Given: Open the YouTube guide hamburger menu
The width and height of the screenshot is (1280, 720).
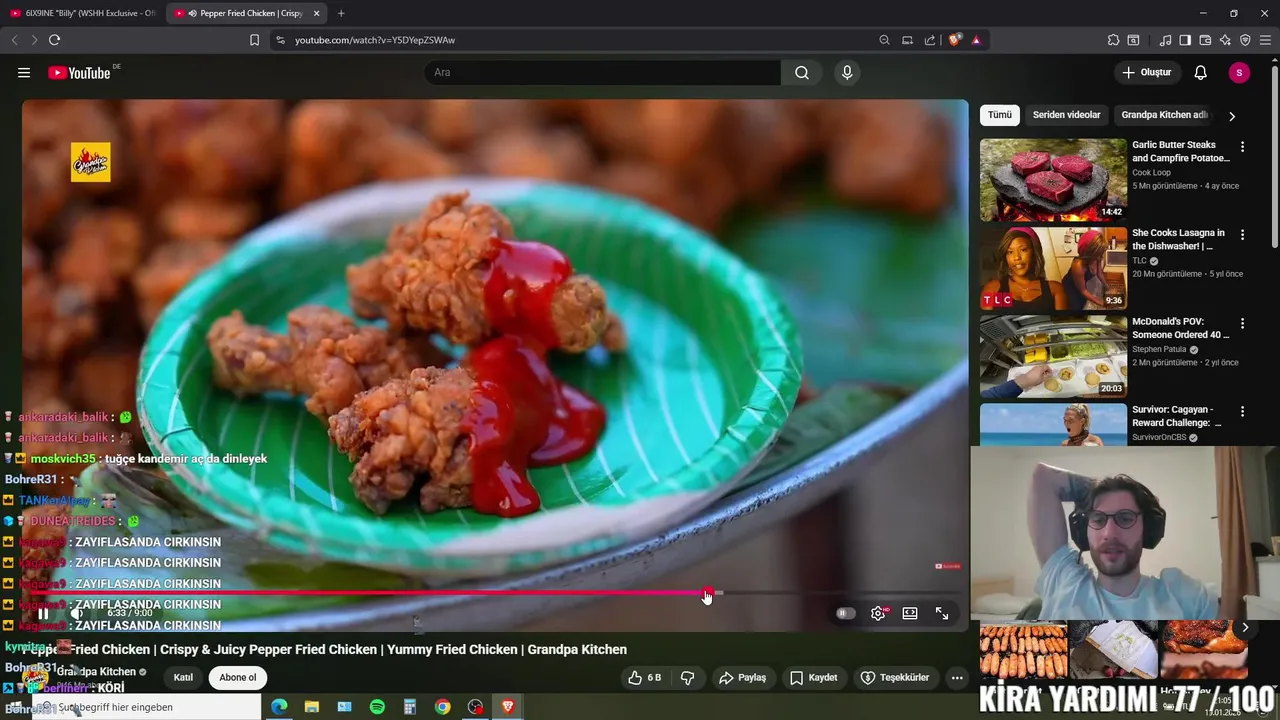Looking at the screenshot, I should point(24,73).
